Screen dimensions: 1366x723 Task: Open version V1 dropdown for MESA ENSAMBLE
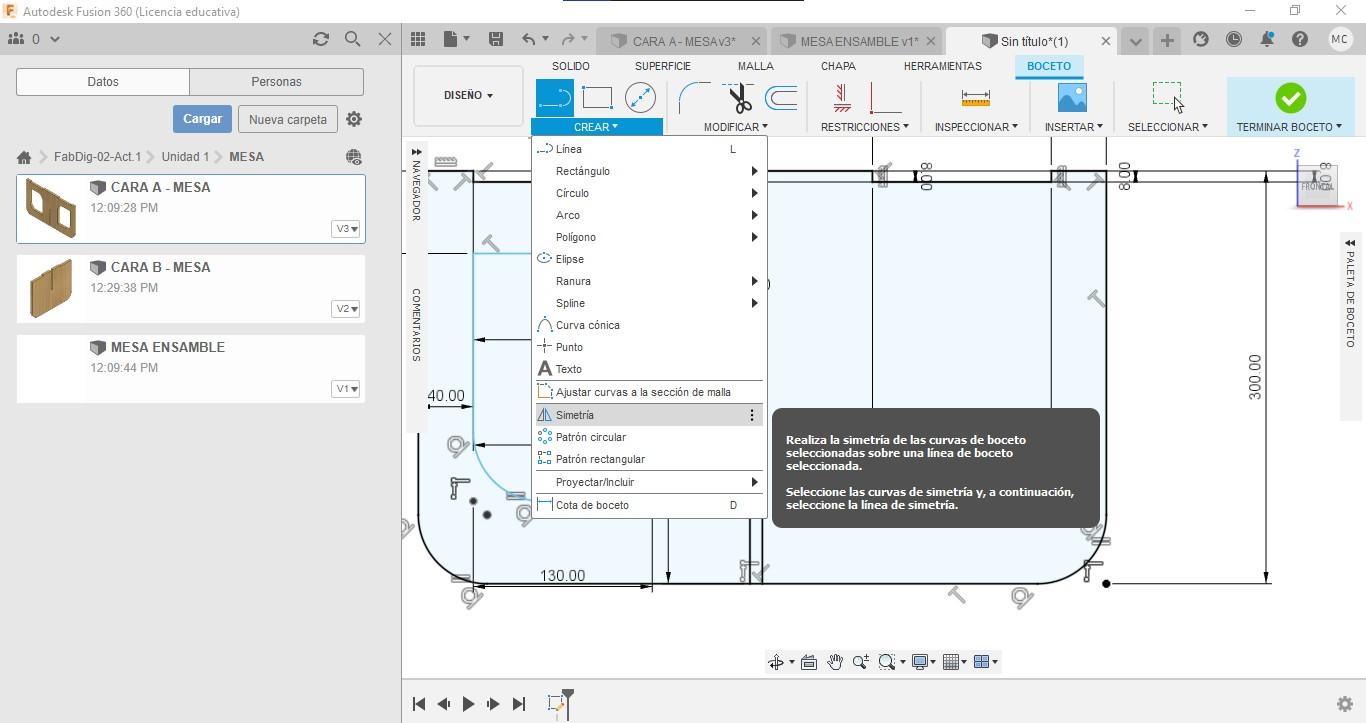pyautogui.click(x=346, y=389)
